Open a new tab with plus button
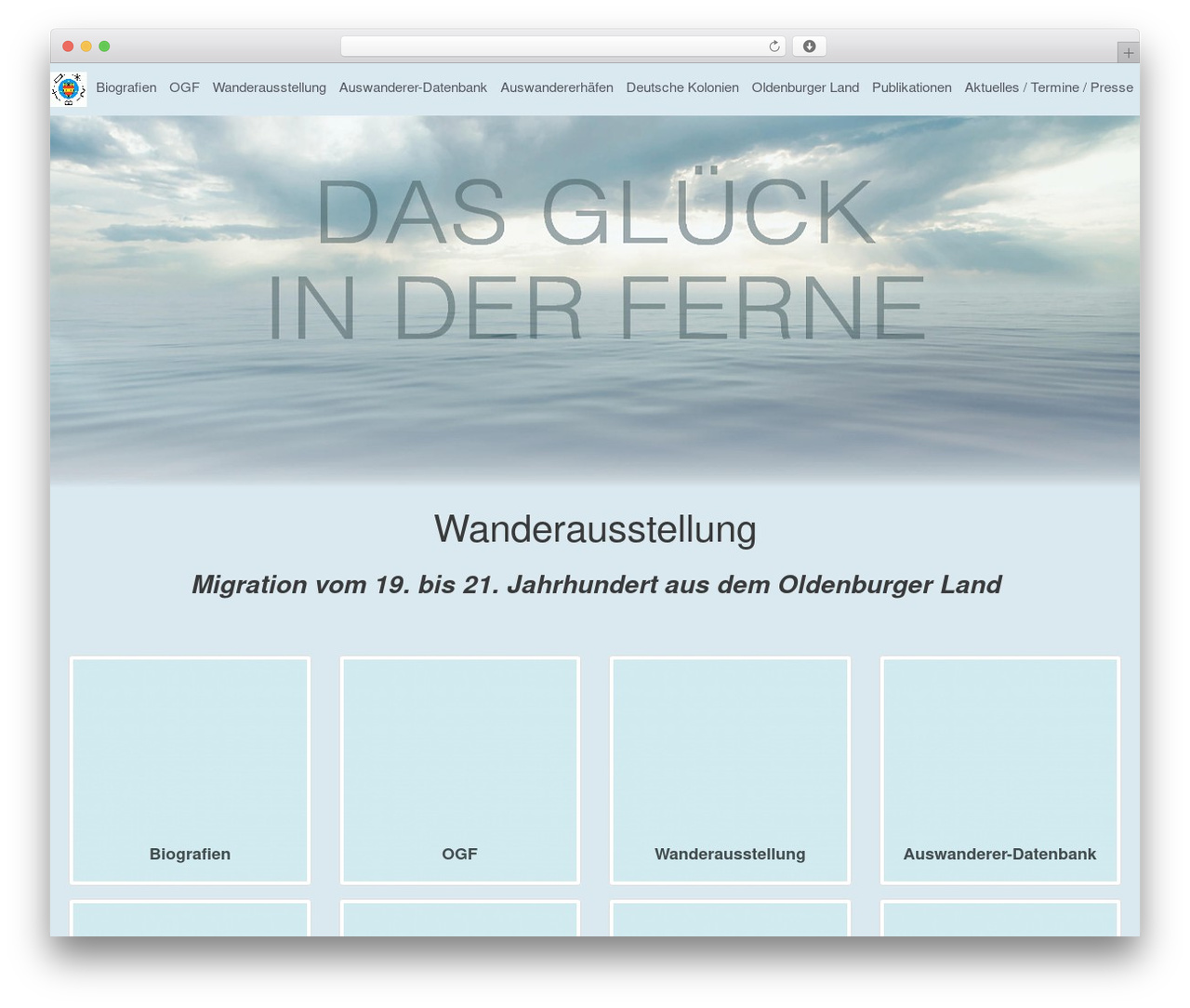This screenshot has width=1190, height=1008. pos(1128,53)
